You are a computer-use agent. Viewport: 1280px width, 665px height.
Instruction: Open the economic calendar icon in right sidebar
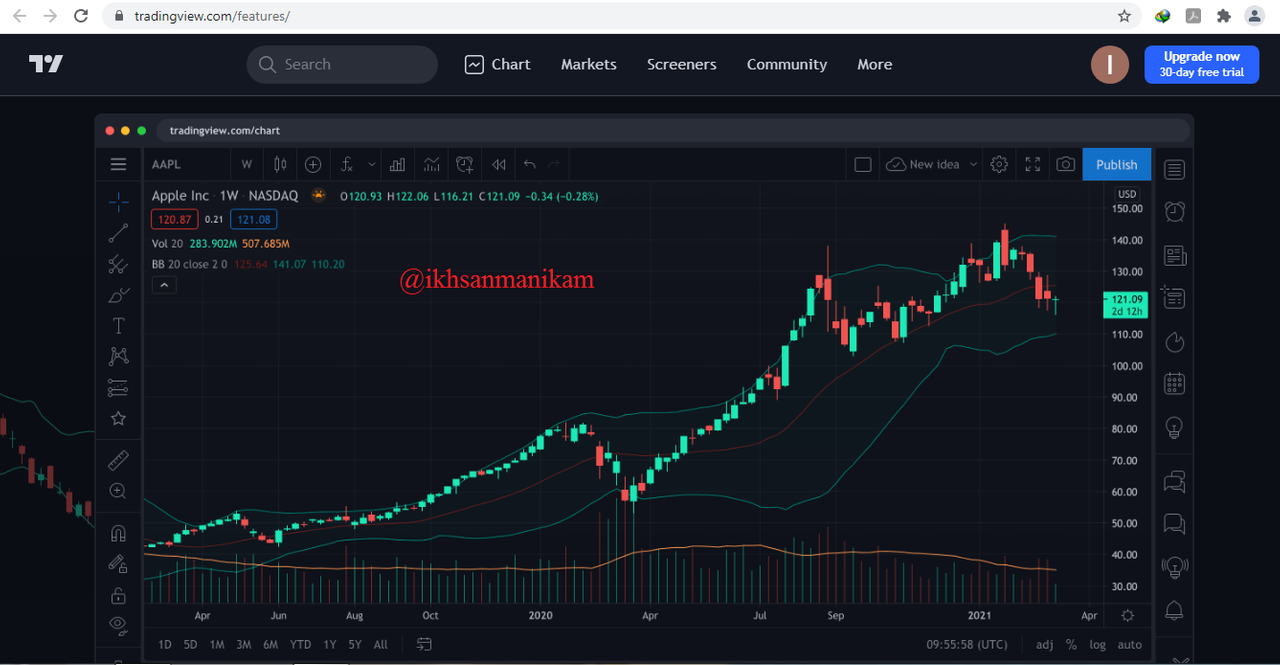(x=1174, y=383)
